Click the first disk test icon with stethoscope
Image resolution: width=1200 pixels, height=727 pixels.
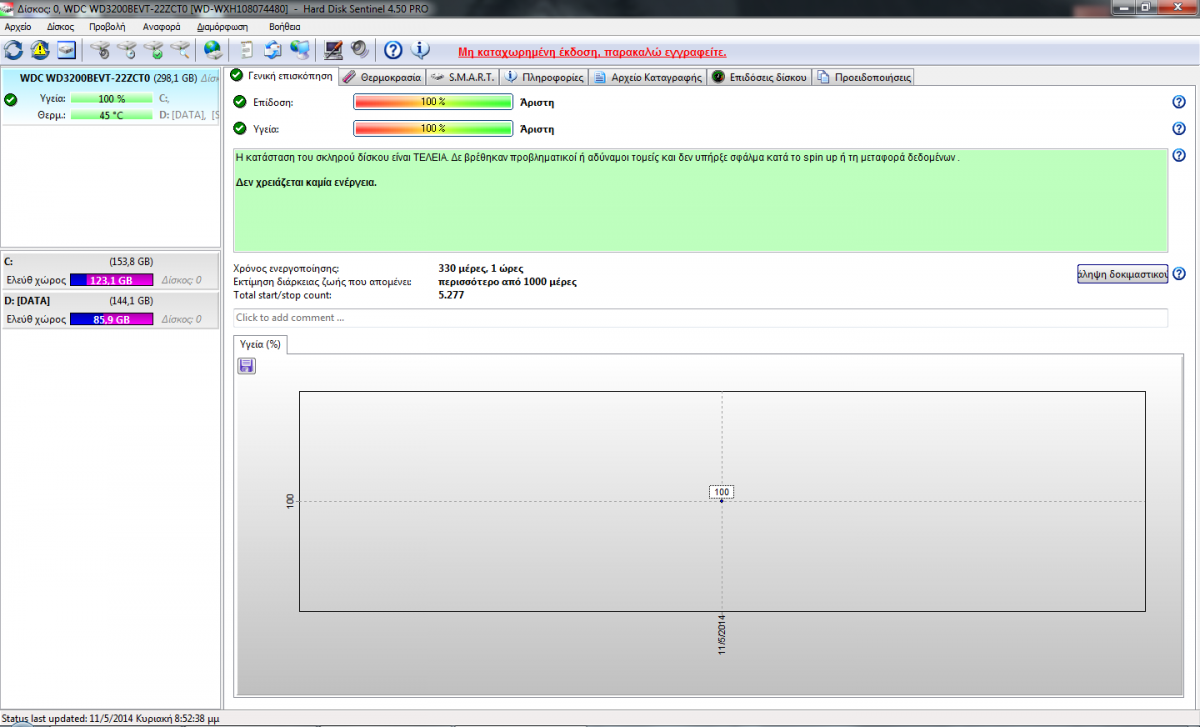click(100, 49)
